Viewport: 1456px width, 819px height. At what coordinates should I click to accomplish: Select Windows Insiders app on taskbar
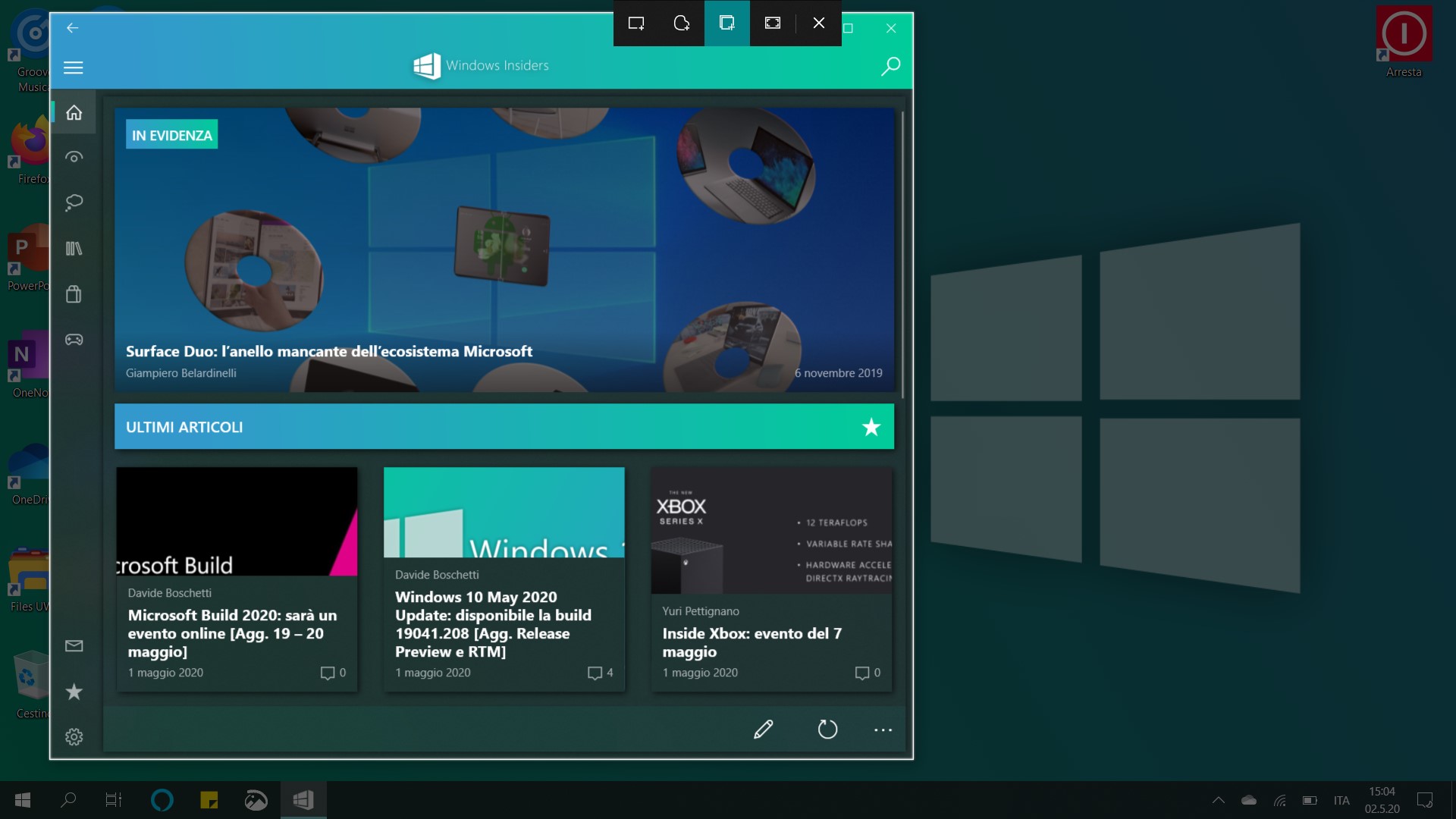click(x=303, y=800)
